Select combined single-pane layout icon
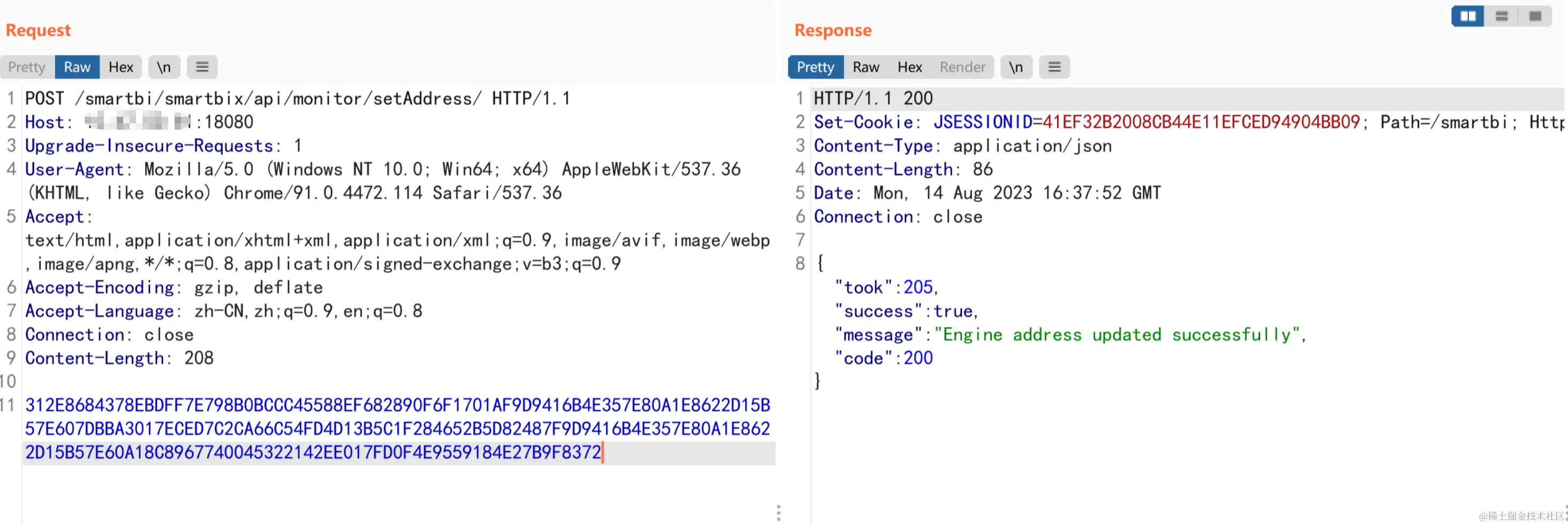The height and width of the screenshot is (525, 1568). point(1535,16)
